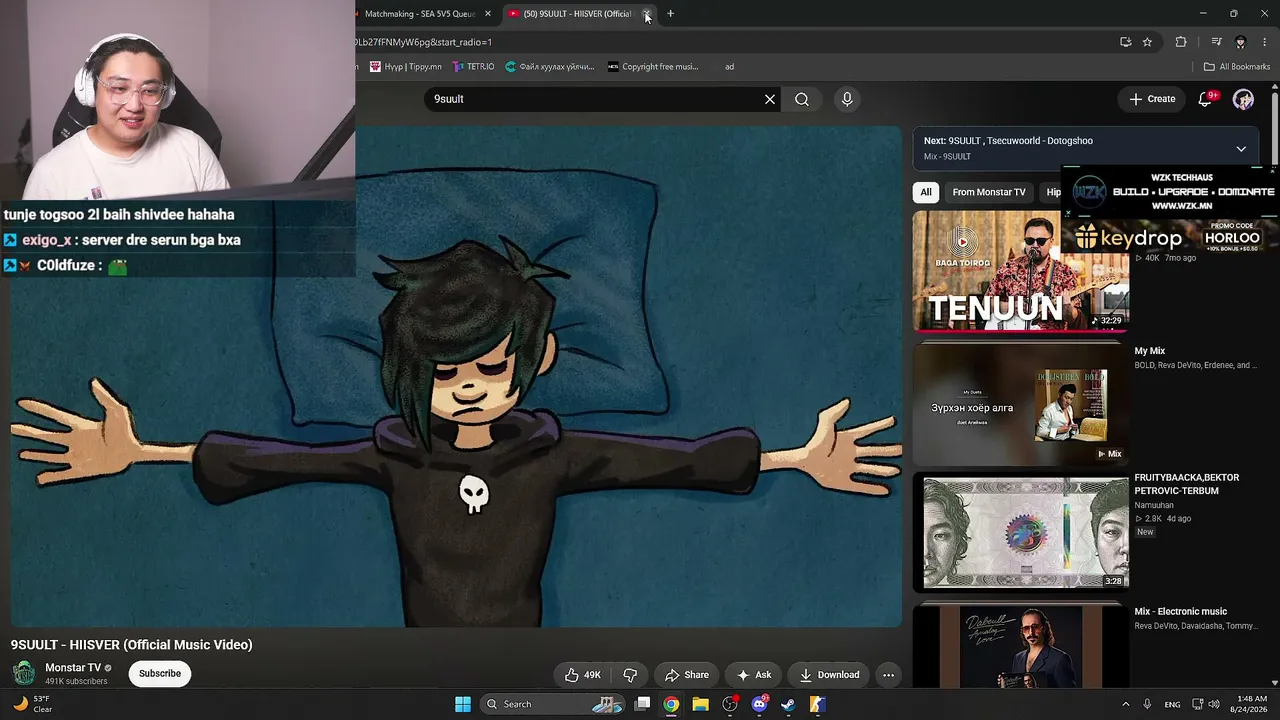
Task: Open the YouTube account avatar menu
Action: (1243, 99)
